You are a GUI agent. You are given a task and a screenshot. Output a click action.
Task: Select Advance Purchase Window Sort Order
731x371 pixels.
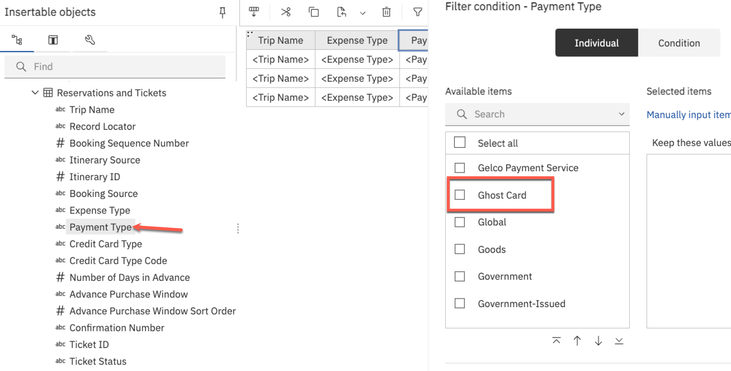152,311
